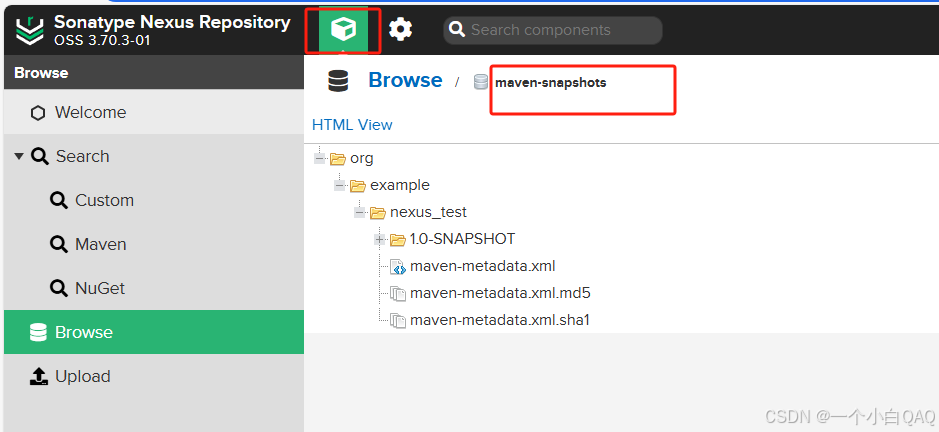939x432 pixels.
Task: Open Maven search
Action: click(x=154, y=244)
